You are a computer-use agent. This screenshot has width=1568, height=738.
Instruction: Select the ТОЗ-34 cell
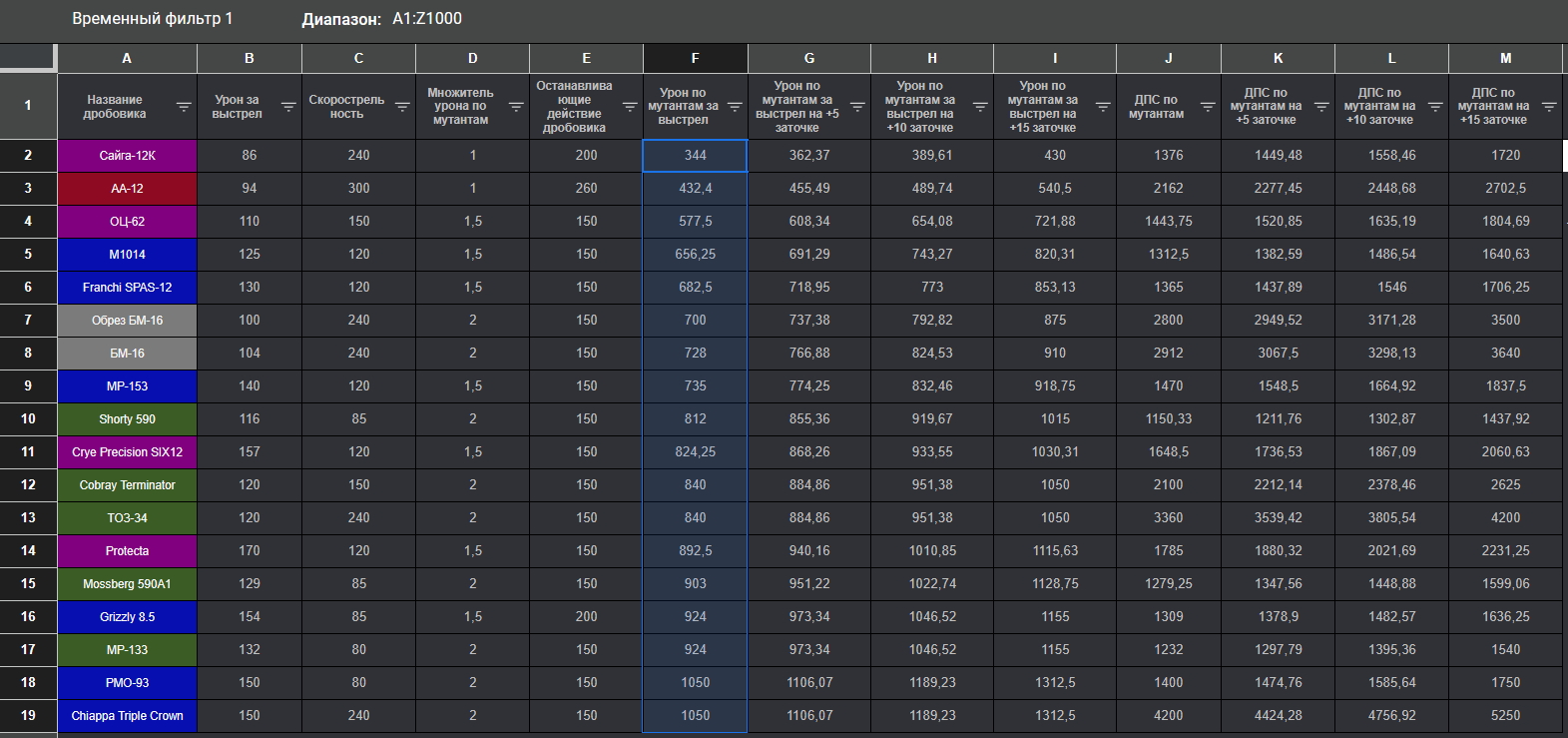coord(127,517)
